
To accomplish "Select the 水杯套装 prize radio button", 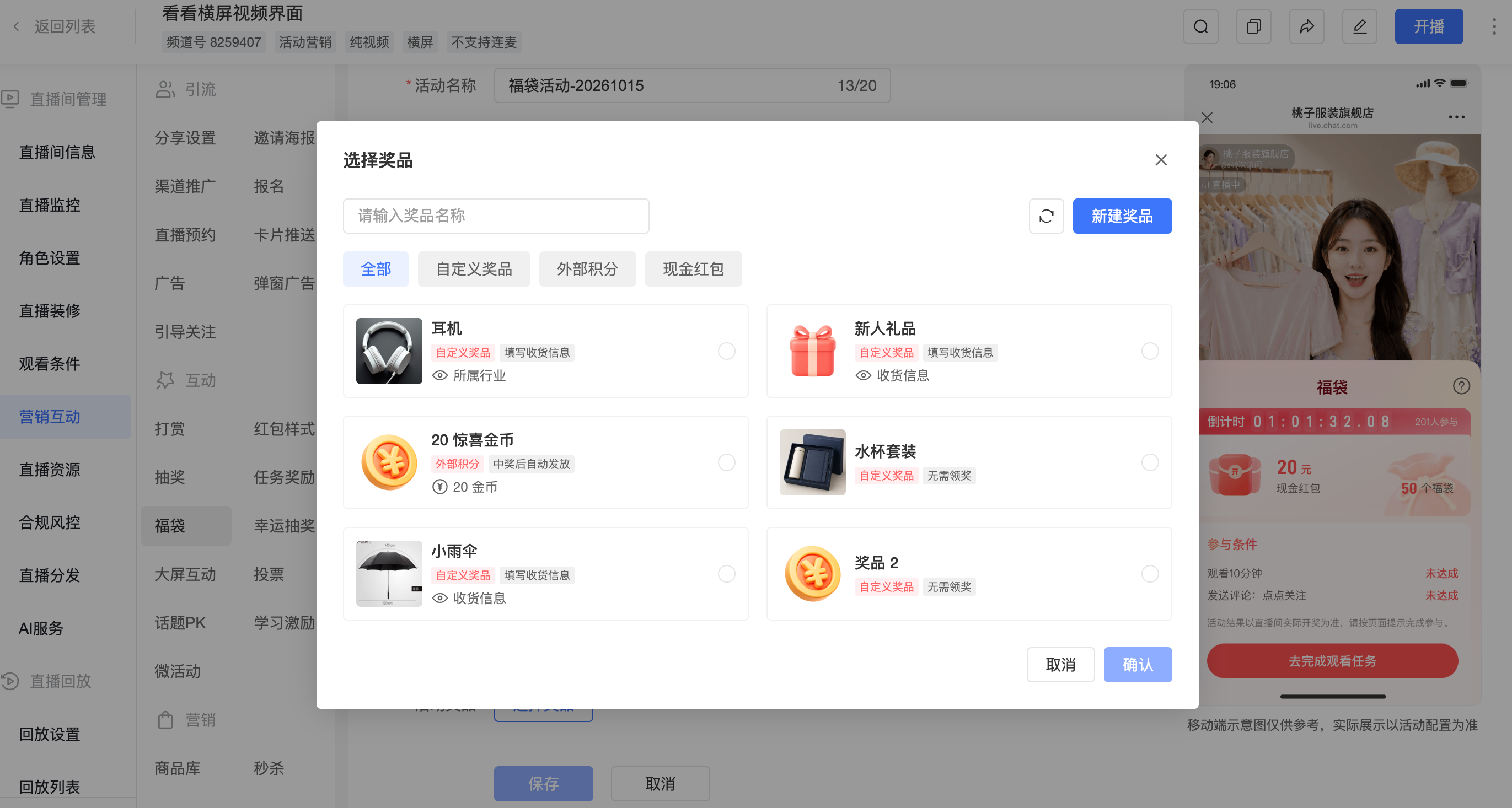I will pyautogui.click(x=1150, y=462).
